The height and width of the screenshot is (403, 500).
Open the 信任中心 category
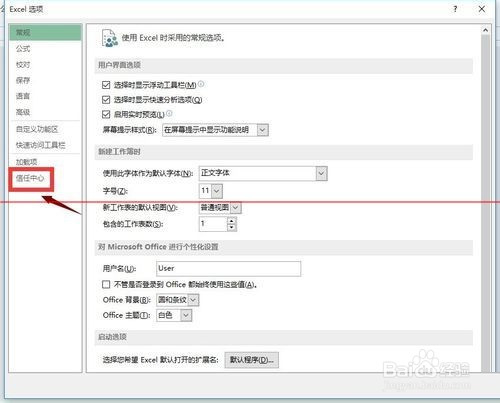[31, 178]
